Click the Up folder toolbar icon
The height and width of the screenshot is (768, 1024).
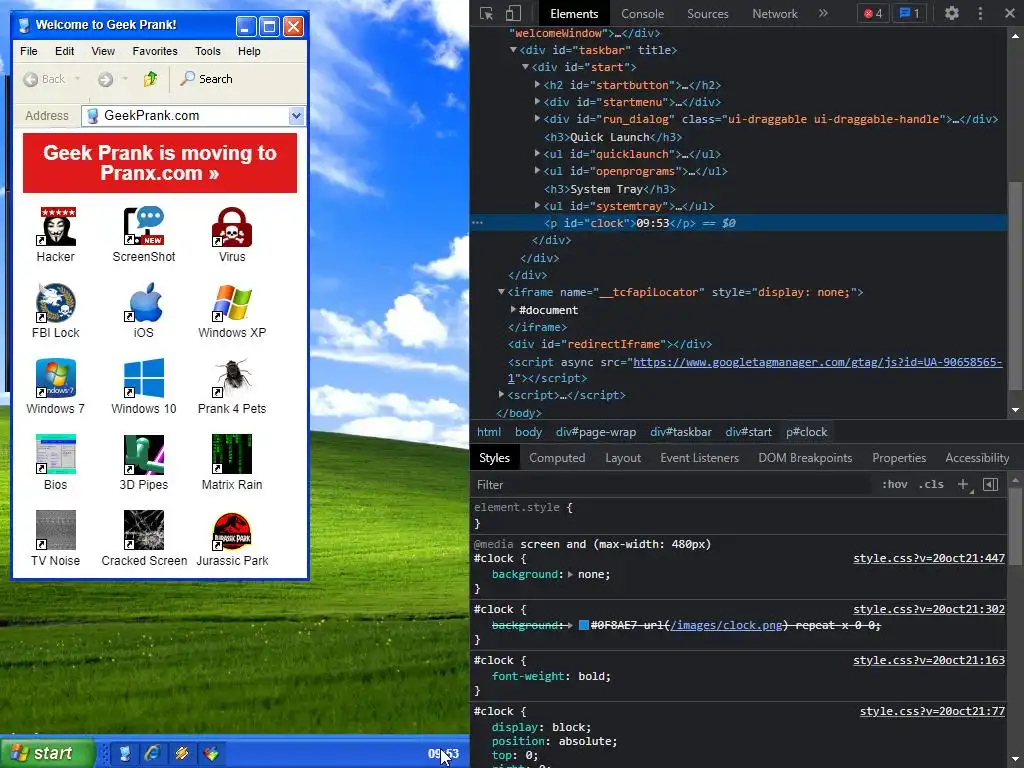pos(150,79)
